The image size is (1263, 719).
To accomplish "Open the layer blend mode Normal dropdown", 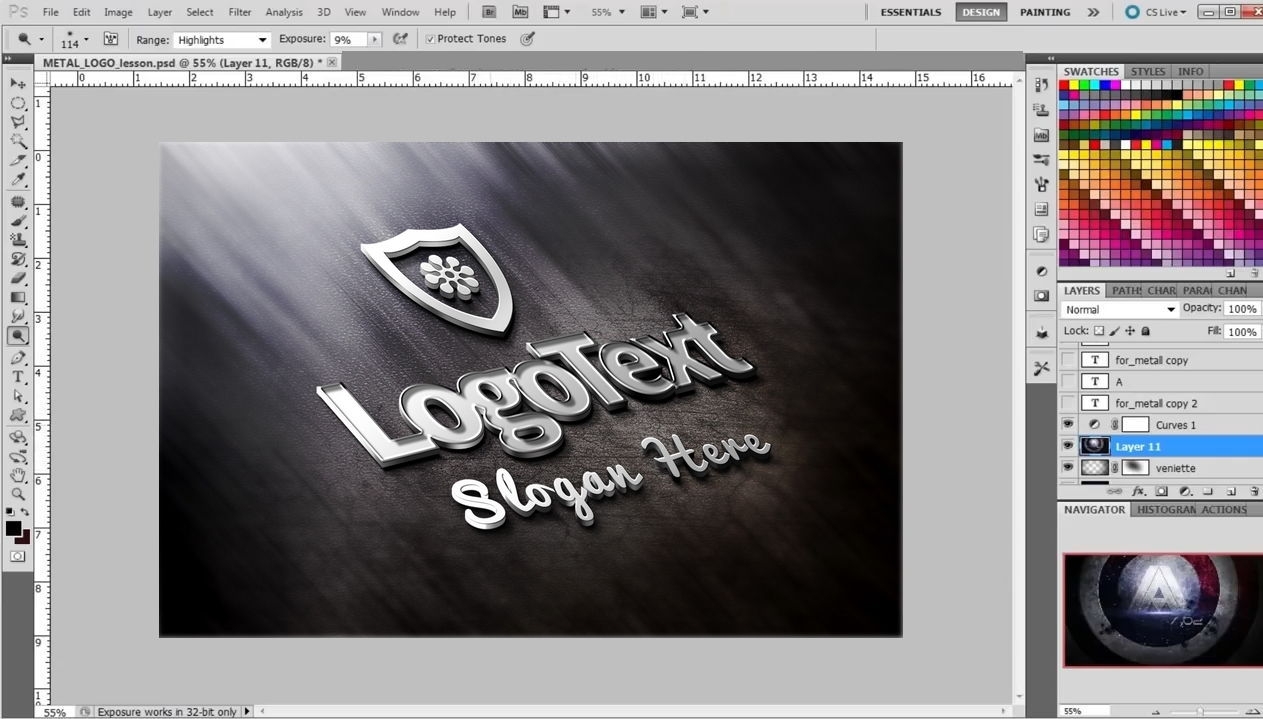I will [x=1120, y=310].
